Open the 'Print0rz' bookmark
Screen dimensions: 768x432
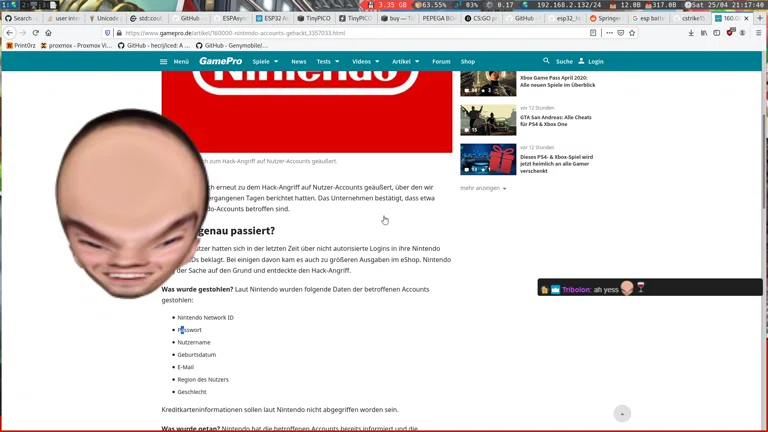pyautogui.click(x=21, y=46)
